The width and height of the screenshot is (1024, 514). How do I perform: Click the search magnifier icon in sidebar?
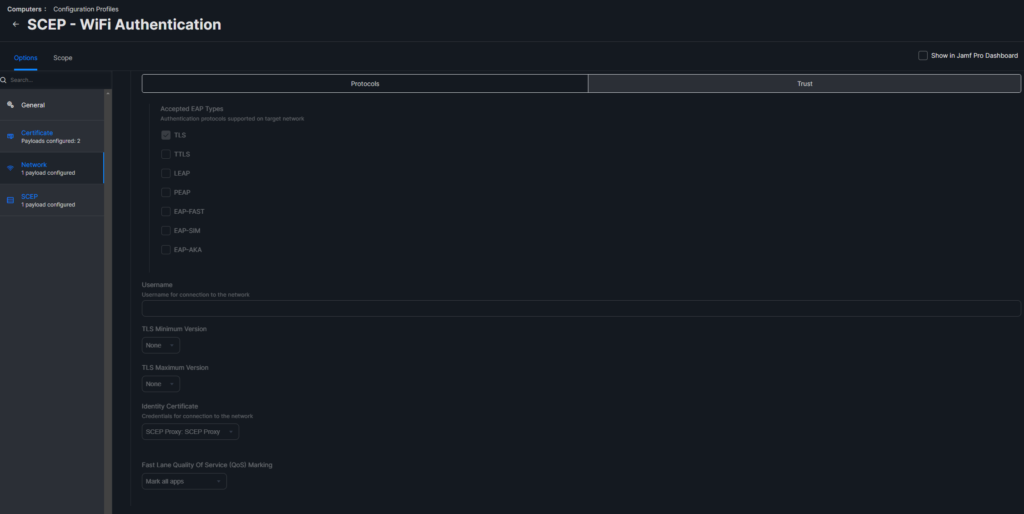click(x=3, y=80)
